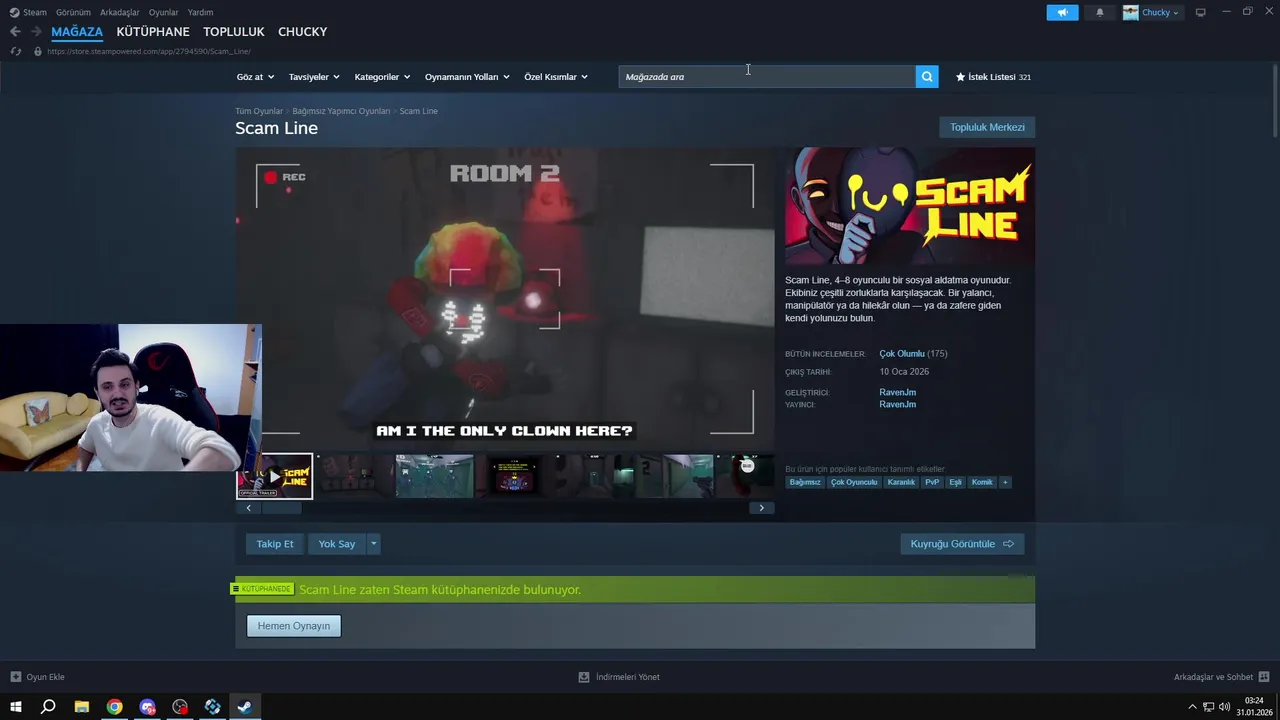Open the Karanlık tag
1280x720 pixels.
pyautogui.click(x=901, y=482)
